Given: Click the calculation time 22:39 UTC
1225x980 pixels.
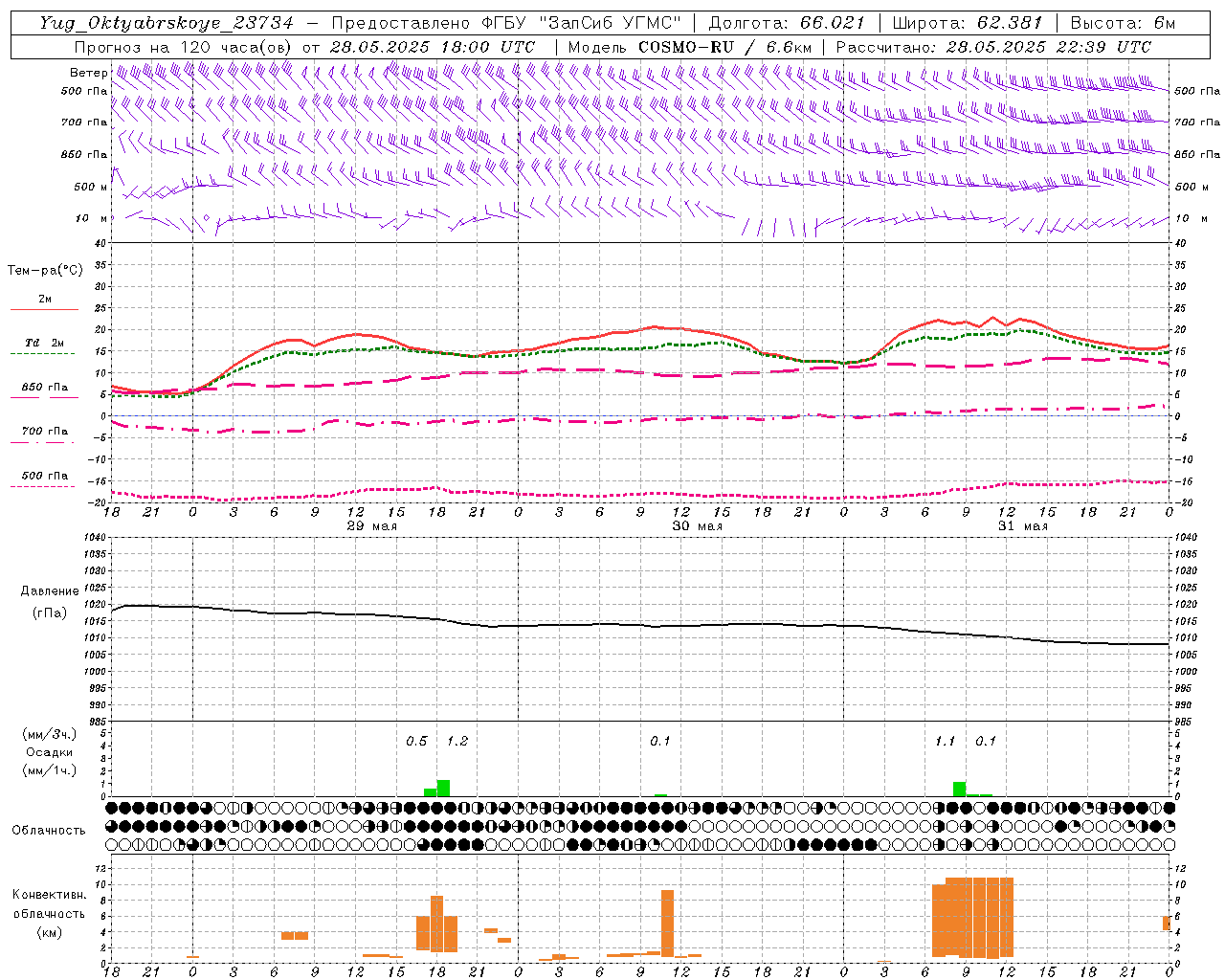Looking at the screenshot, I should (1103, 47).
